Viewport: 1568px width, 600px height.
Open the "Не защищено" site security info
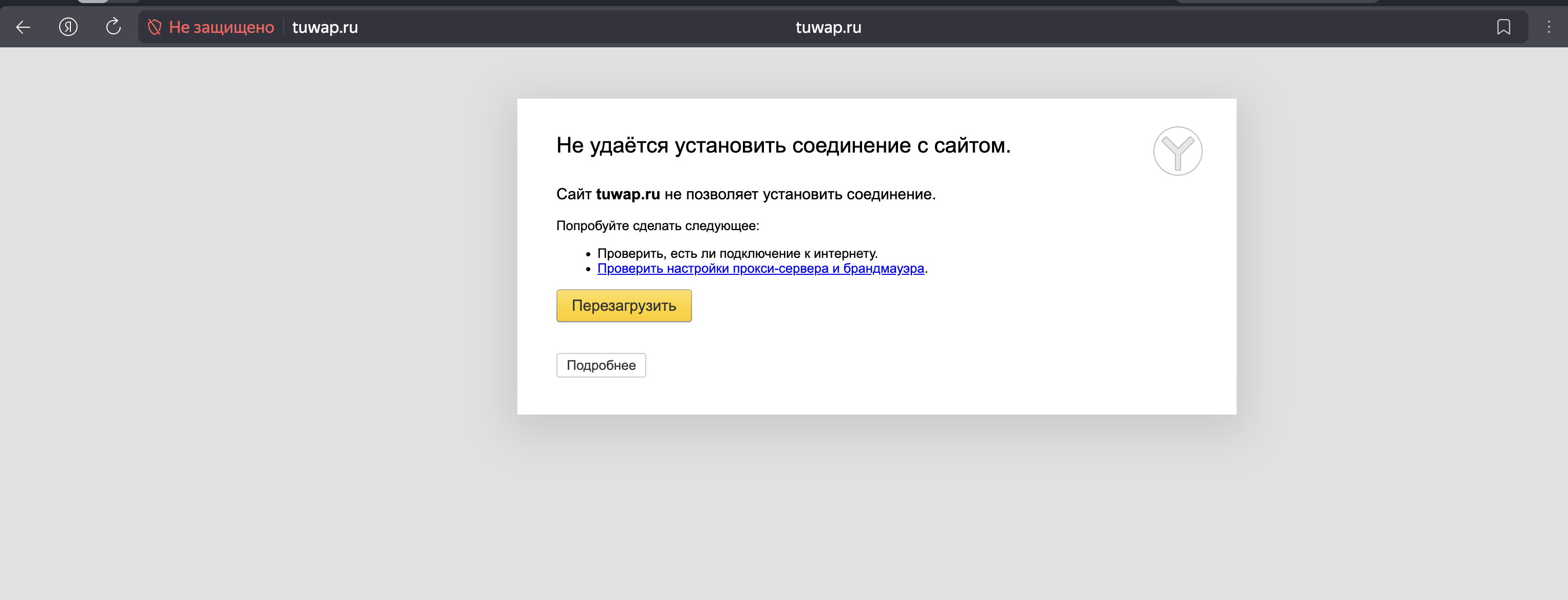[221, 27]
